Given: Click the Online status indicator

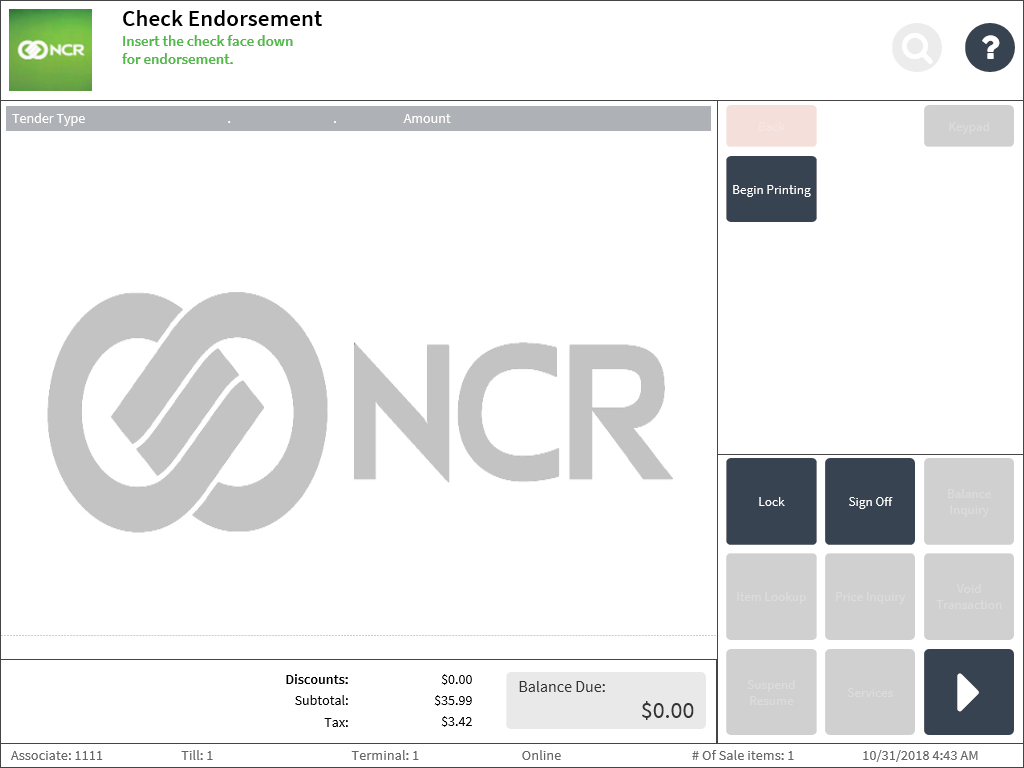Looking at the screenshot, I should click(x=541, y=756).
